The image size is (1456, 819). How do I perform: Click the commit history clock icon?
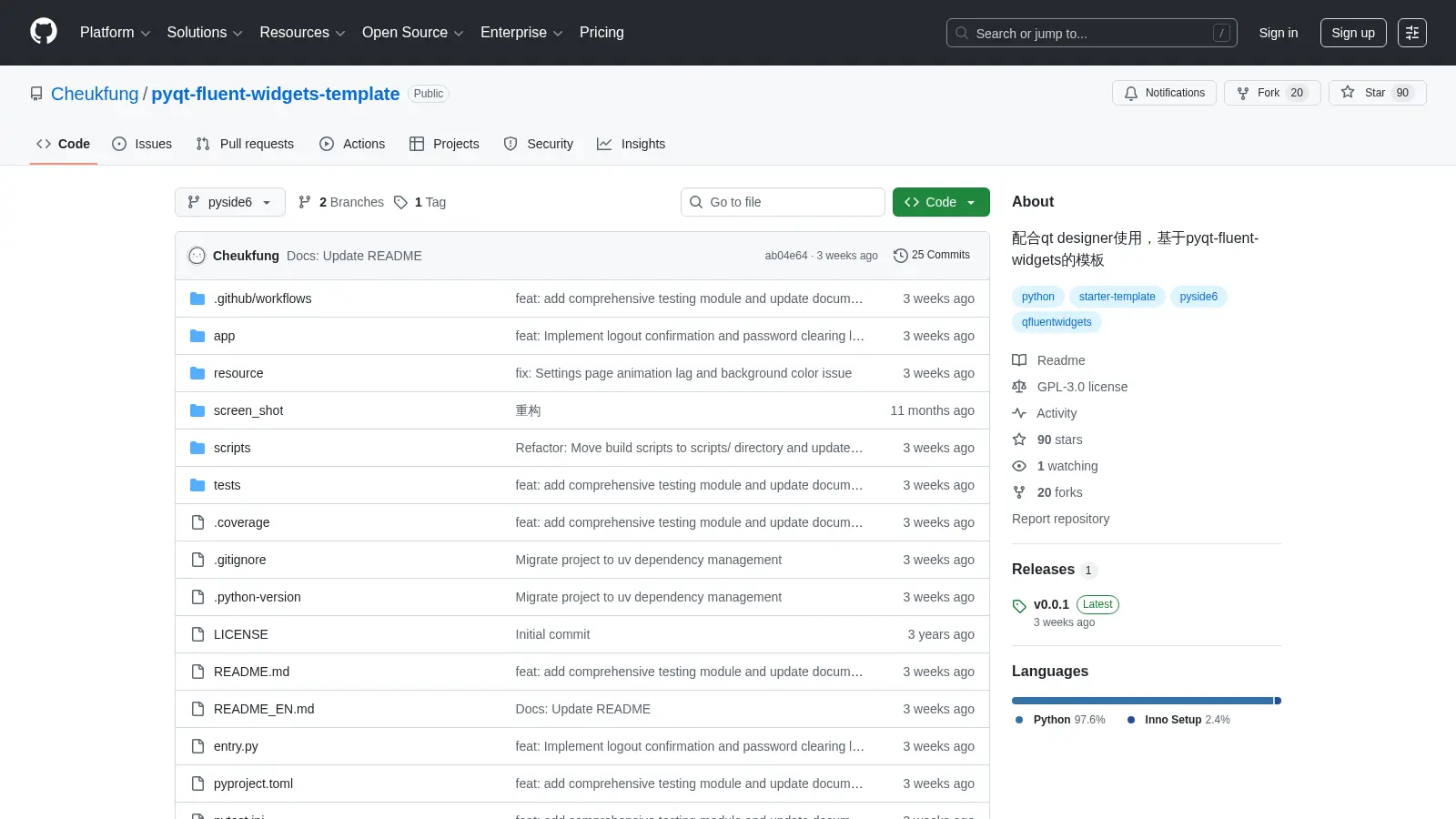pyautogui.click(x=901, y=256)
